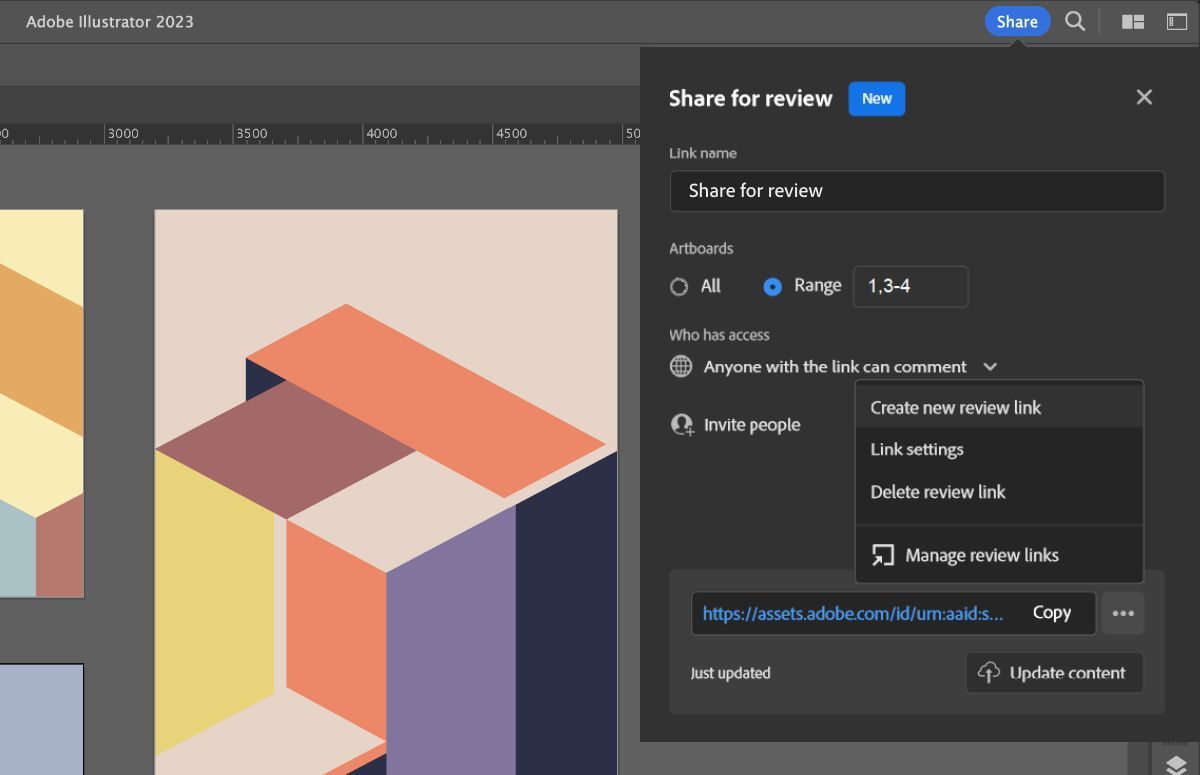Open the assets.adobe.com review link
Screen dimensions: 1200x775
(x=852, y=613)
